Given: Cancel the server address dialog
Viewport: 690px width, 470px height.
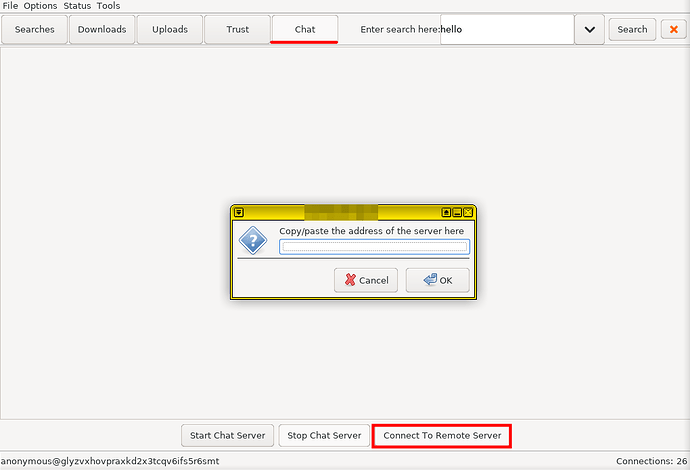Looking at the screenshot, I should click(366, 280).
